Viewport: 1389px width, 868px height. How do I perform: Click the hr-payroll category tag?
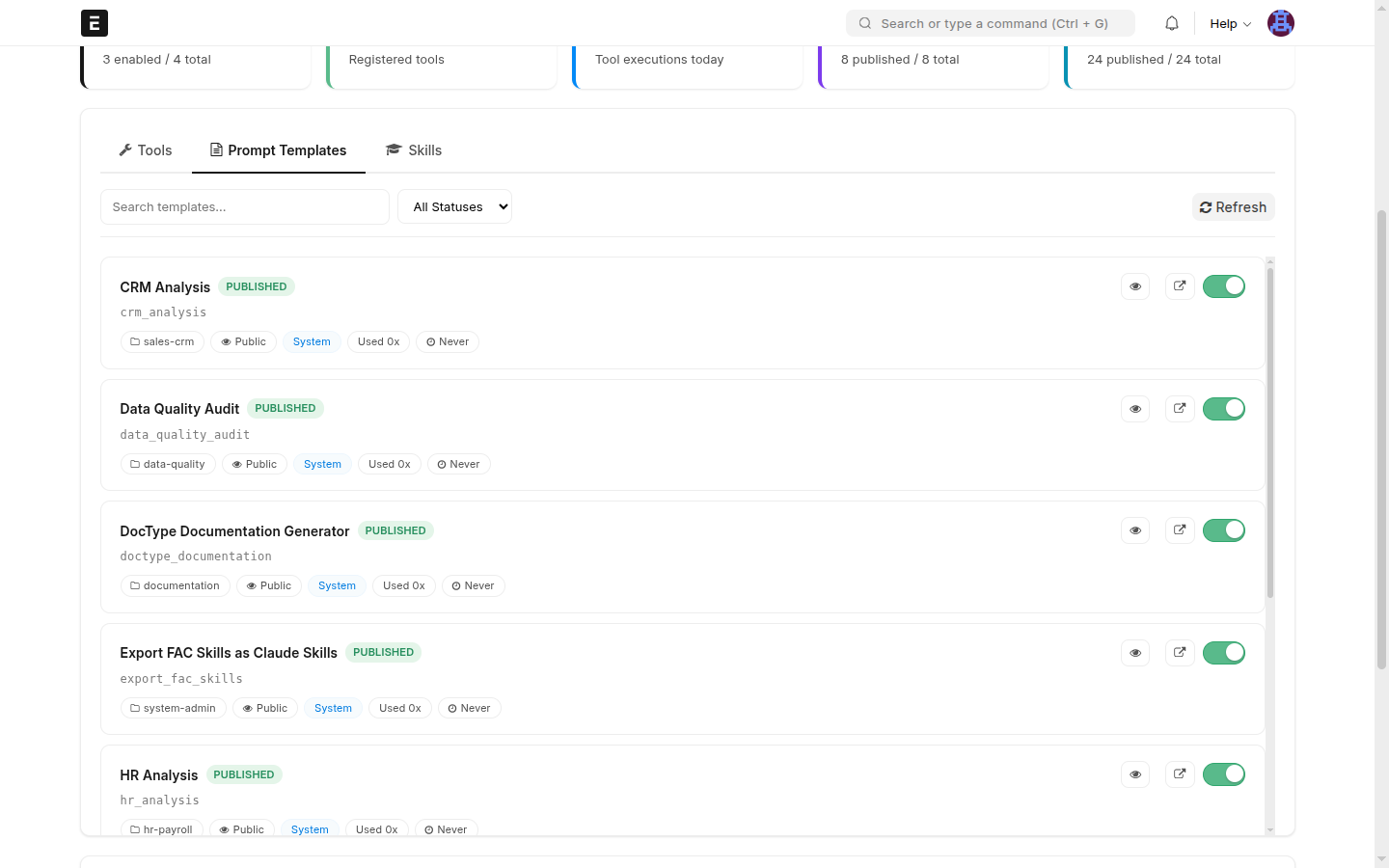point(161,829)
